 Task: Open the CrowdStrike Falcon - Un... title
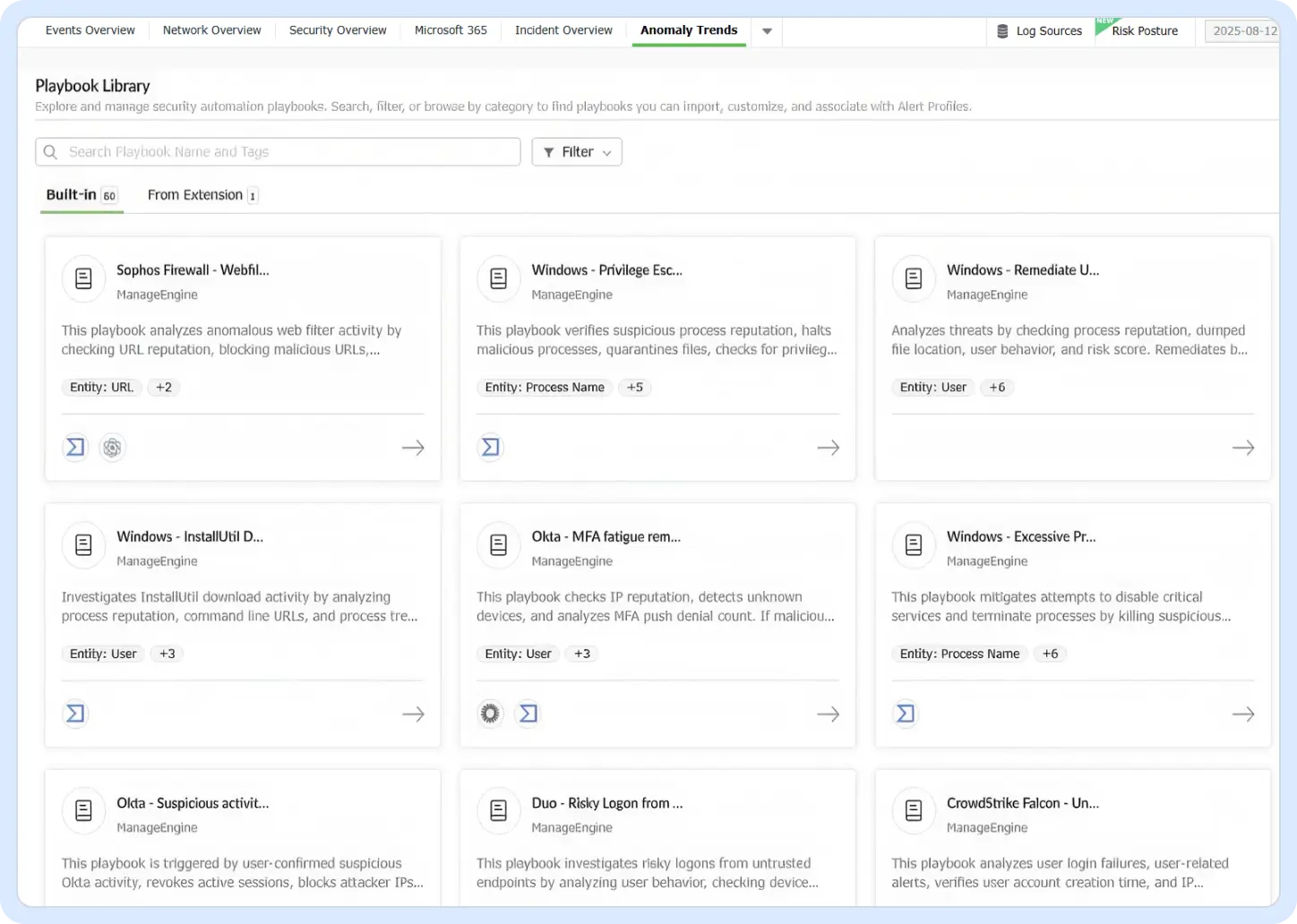tap(1023, 803)
